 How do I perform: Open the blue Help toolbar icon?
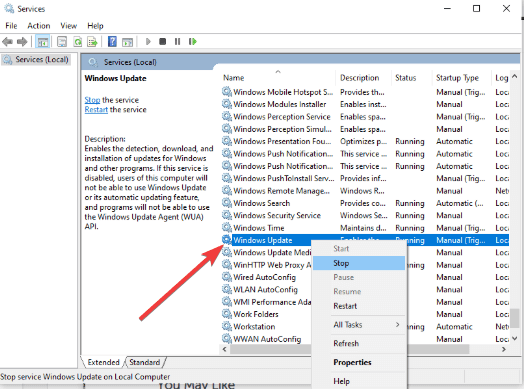tap(112, 42)
